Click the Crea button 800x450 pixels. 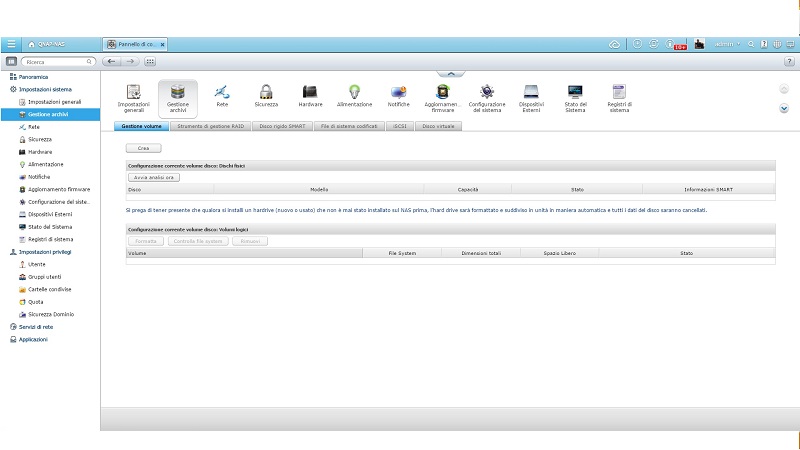click(x=143, y=148)
